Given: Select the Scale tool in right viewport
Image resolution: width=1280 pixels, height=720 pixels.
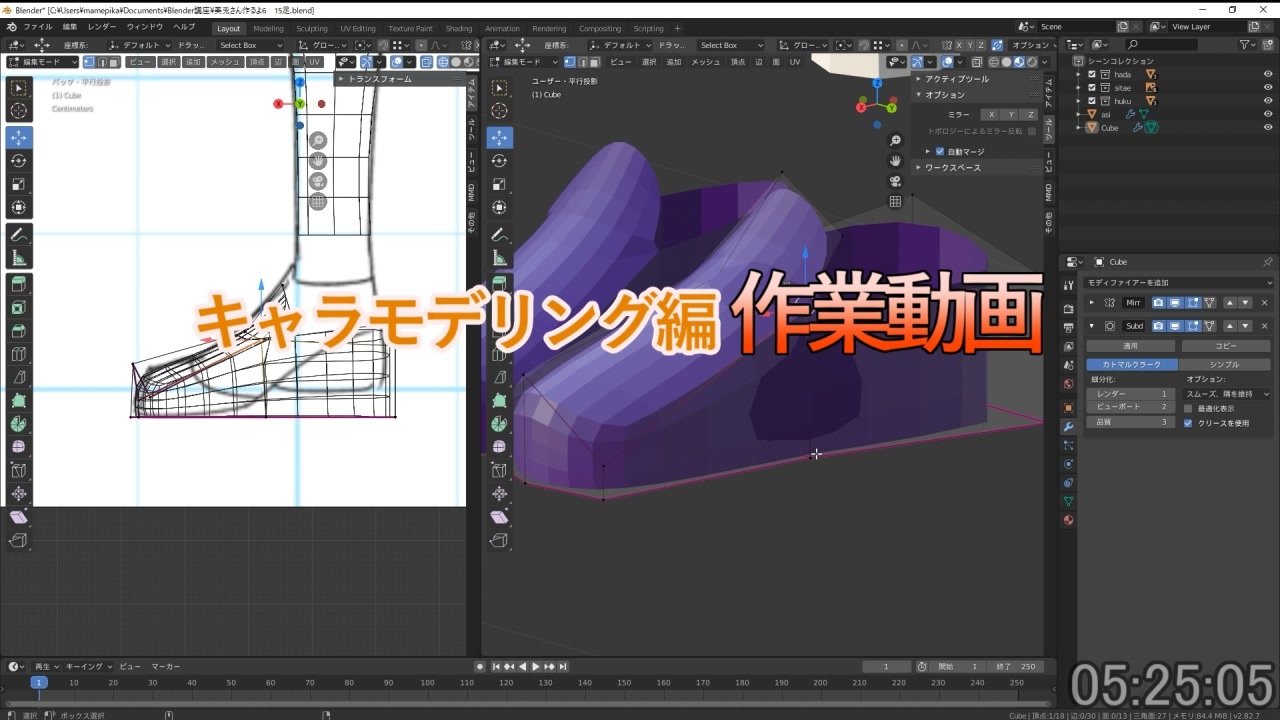Looking at the screenshot, I should pyautogui.click(x=500, y=185).
